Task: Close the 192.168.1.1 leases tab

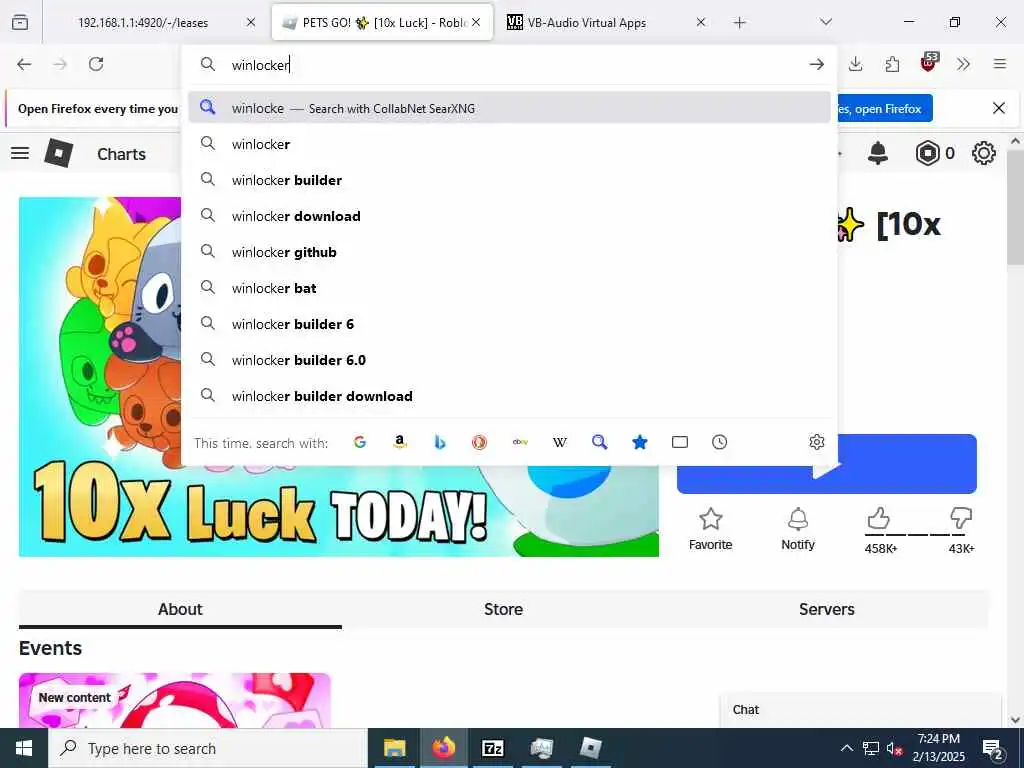Action: pos(251,22)
